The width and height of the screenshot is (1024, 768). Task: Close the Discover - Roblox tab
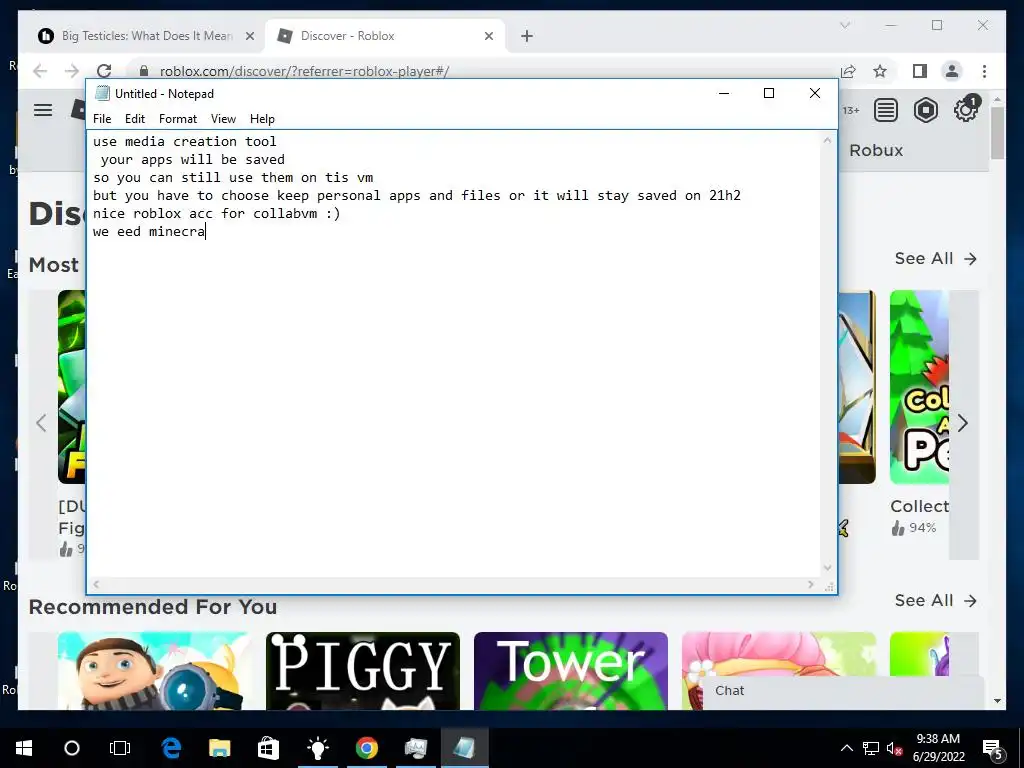(x=489, y=36)
